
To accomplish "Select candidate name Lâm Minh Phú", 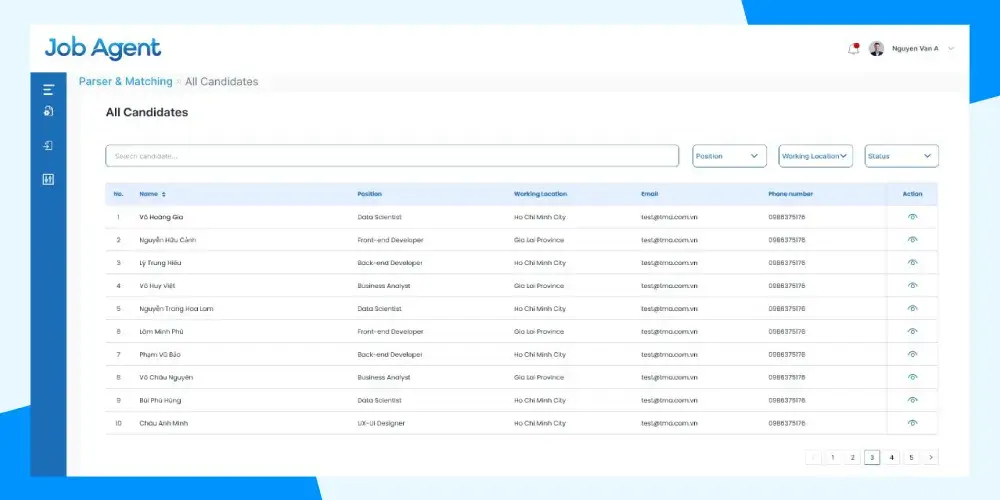I will (x=161, y=332).
